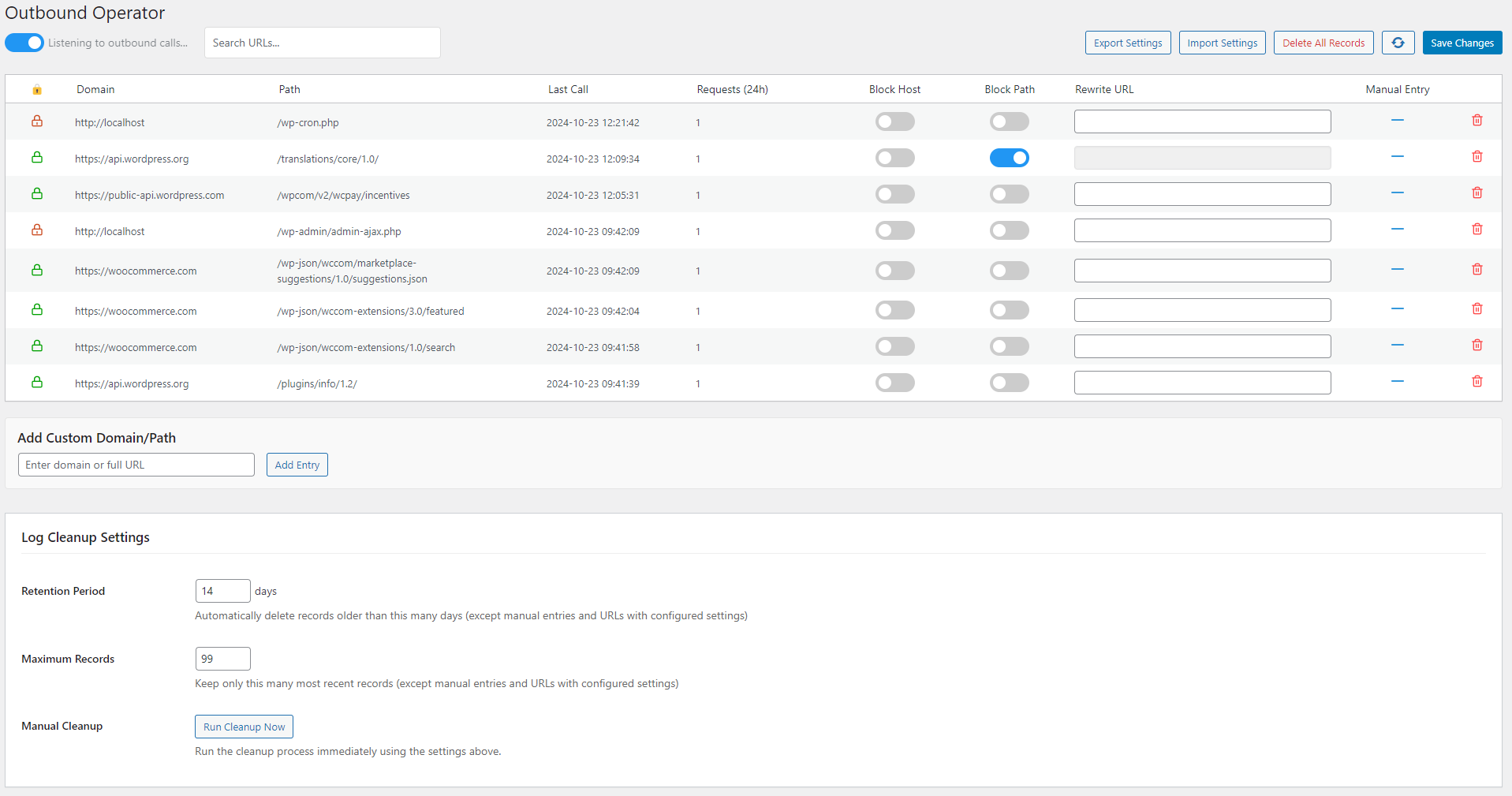Click Rewrite URL field for /wp-cron.php
The image size is (1512, 796).
pos(1203,121)
